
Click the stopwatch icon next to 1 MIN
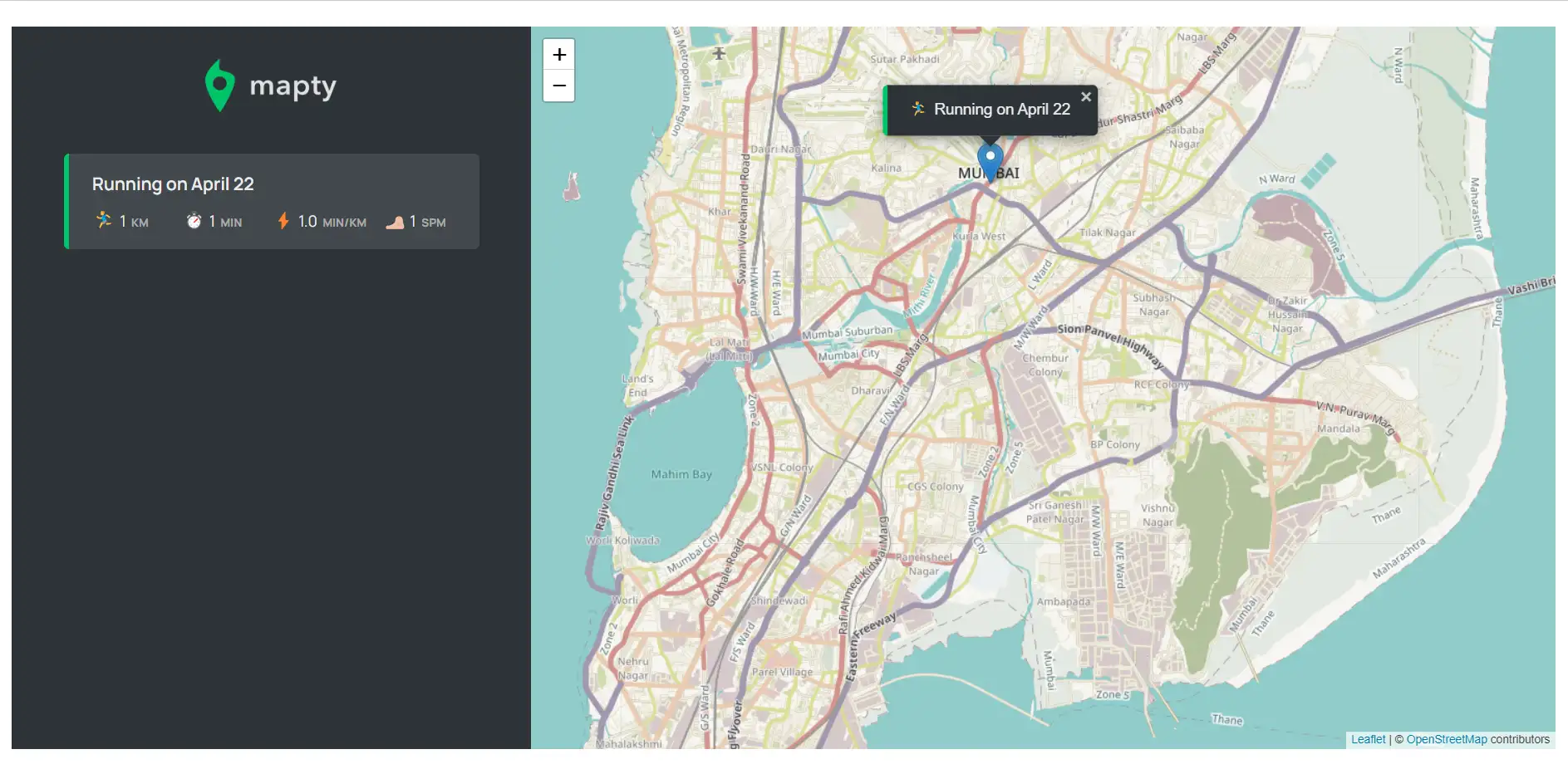click(194, 220)
